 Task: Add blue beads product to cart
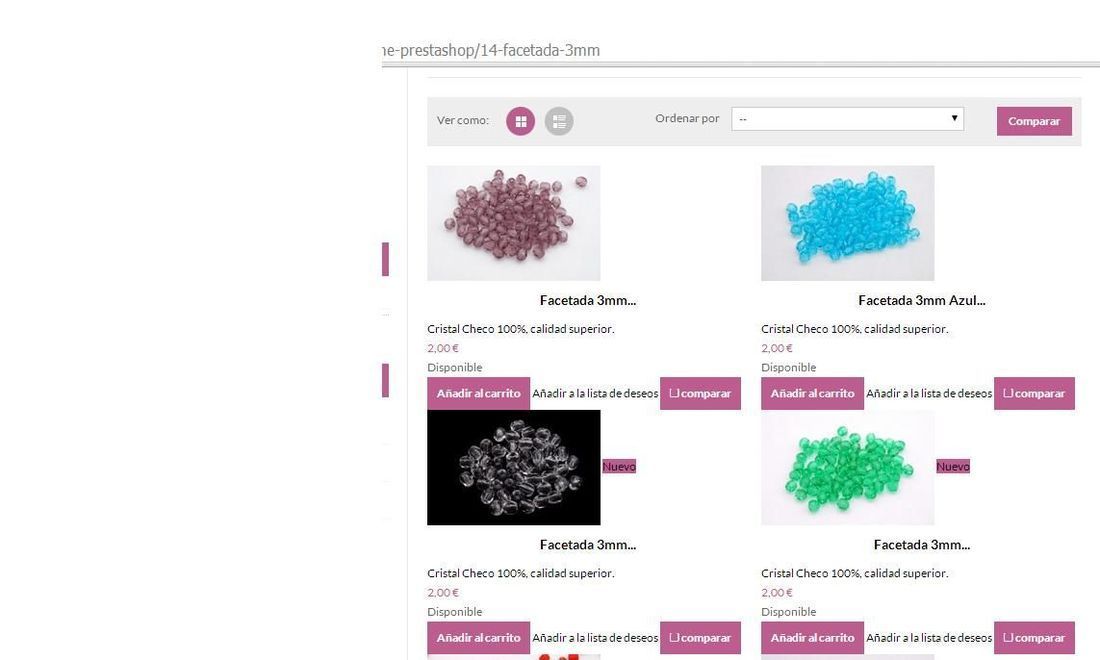pos(812,393)
